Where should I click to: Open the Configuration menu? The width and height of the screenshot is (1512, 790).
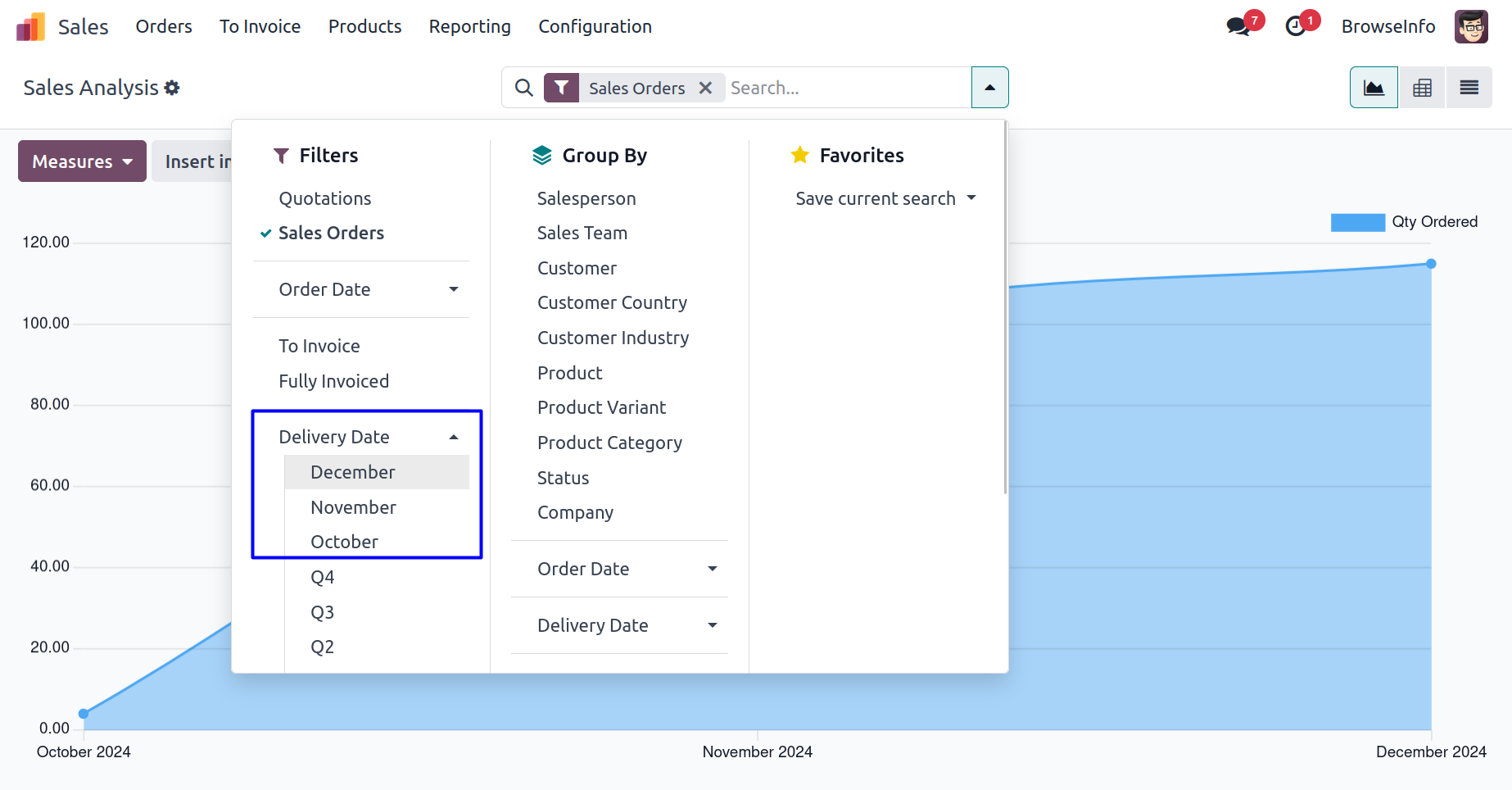(595, 27)
